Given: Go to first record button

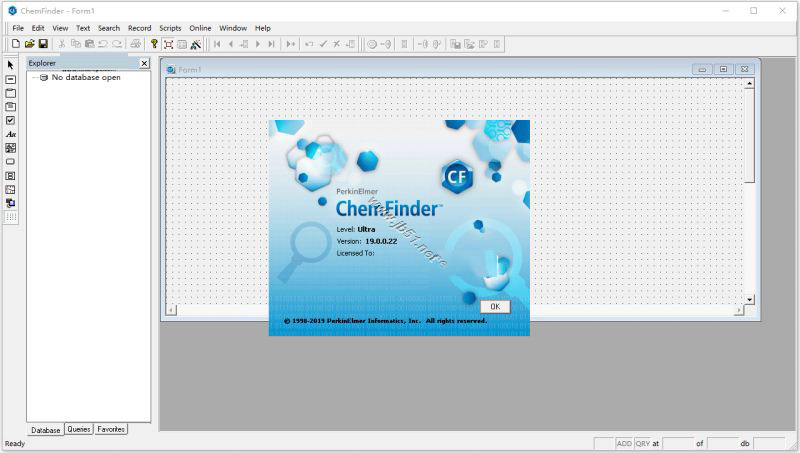Looking at the screenshot, I should [217, 44].
